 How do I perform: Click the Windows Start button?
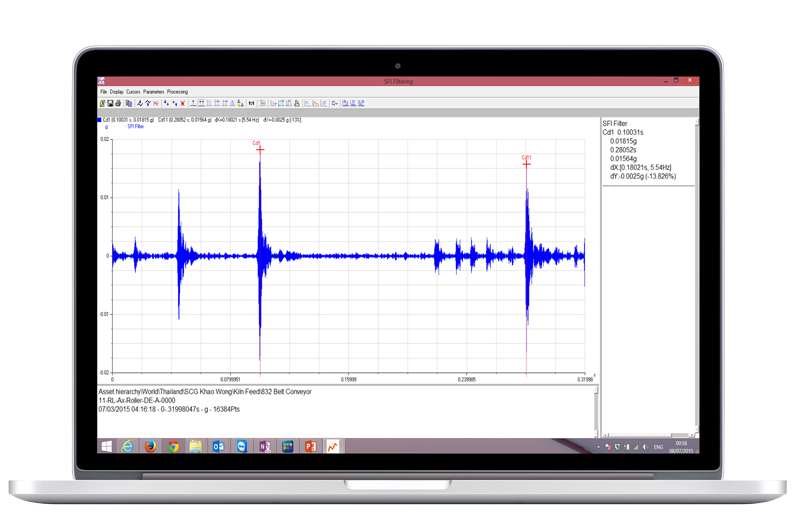pos(106,446)
